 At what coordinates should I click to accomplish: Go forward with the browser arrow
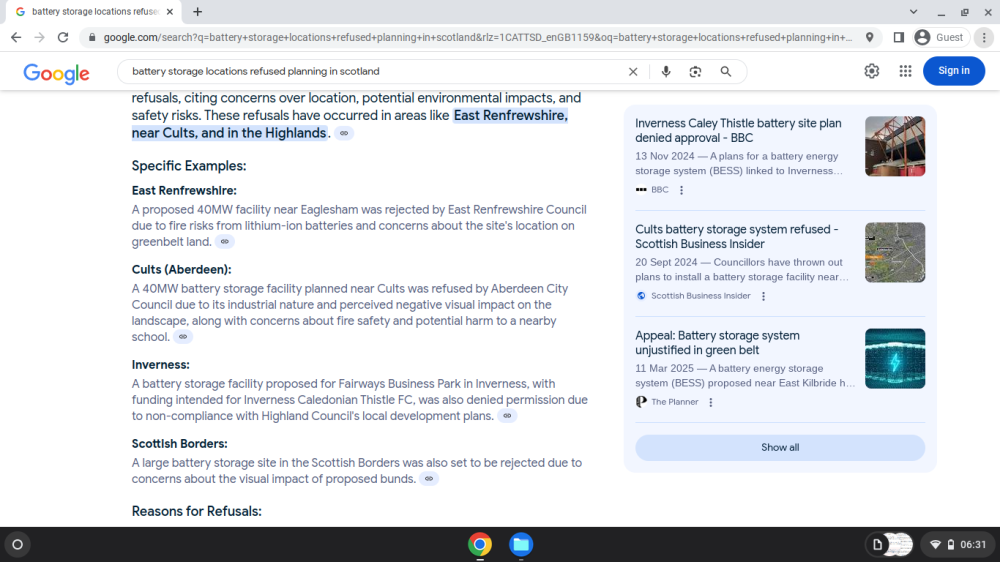point(40,38)
